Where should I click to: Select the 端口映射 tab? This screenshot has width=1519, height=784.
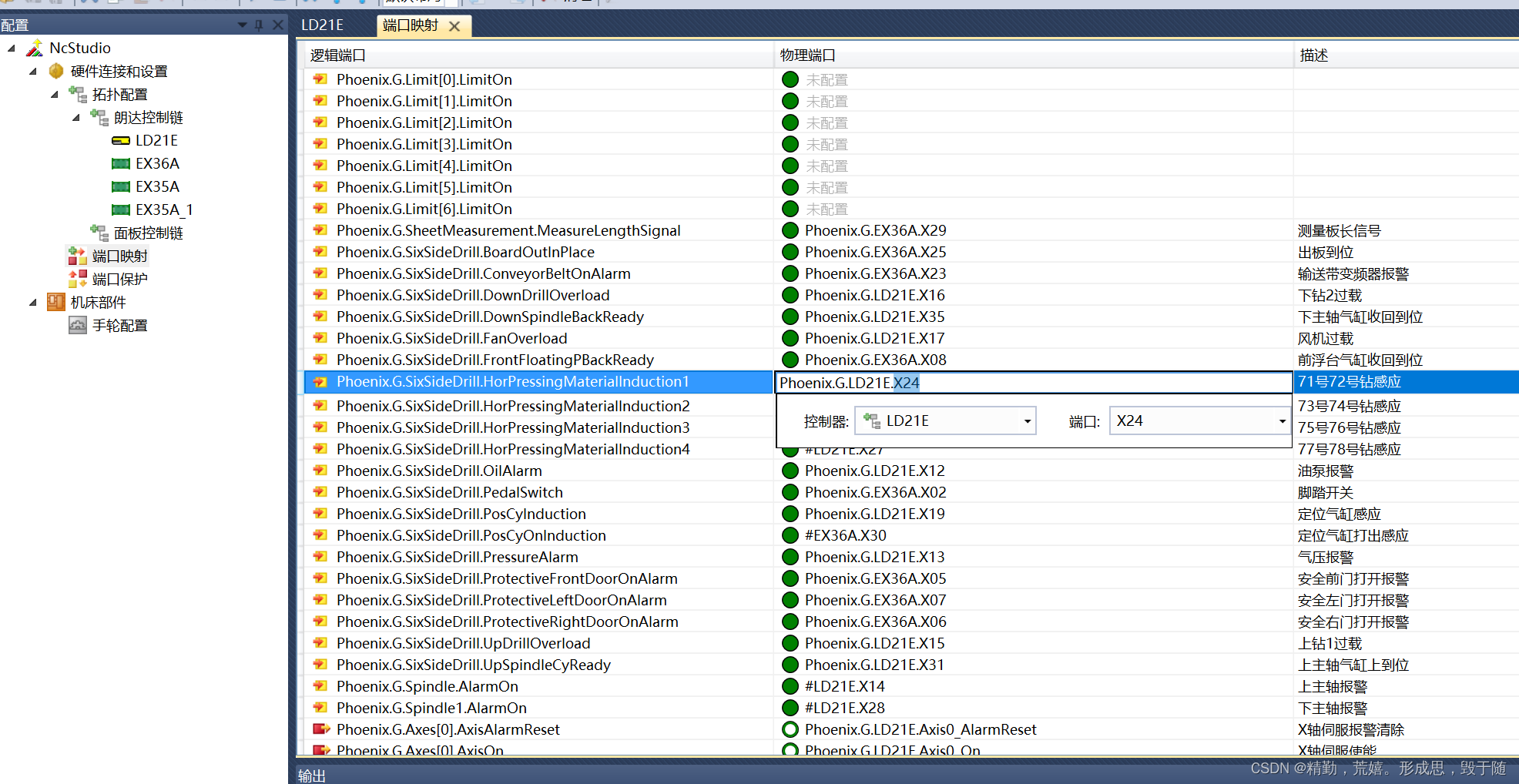(x=411, y=25)
